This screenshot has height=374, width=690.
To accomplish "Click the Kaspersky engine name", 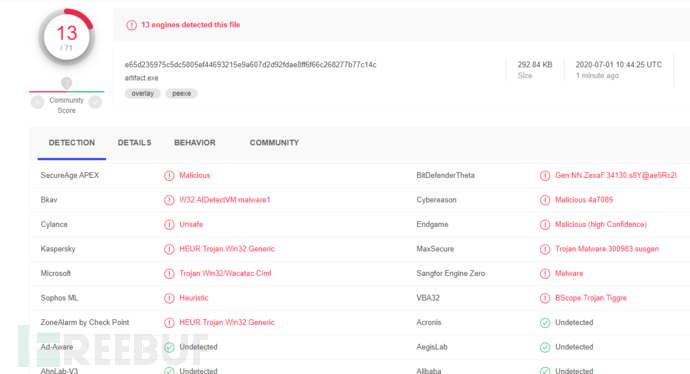I will coord(58,249).
